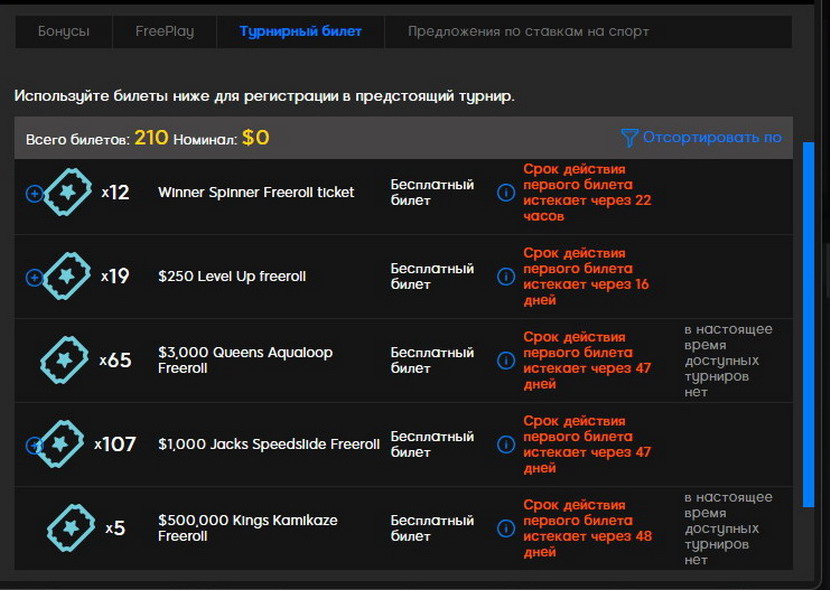Image resolution: width=830 pixels, height=590 pixels.
Task: Click the funnel filter icon
Action: coord(629,138)
